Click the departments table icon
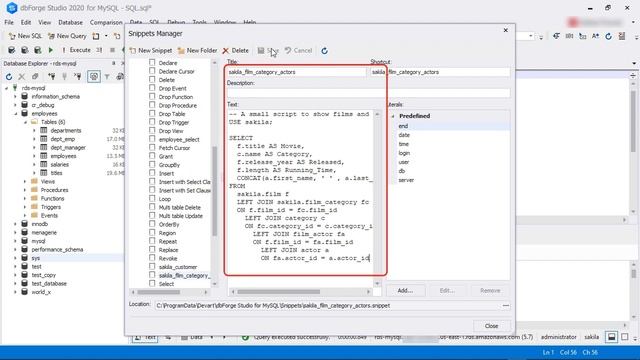This screenshot has height=360, width=640. tap(44, 130)
